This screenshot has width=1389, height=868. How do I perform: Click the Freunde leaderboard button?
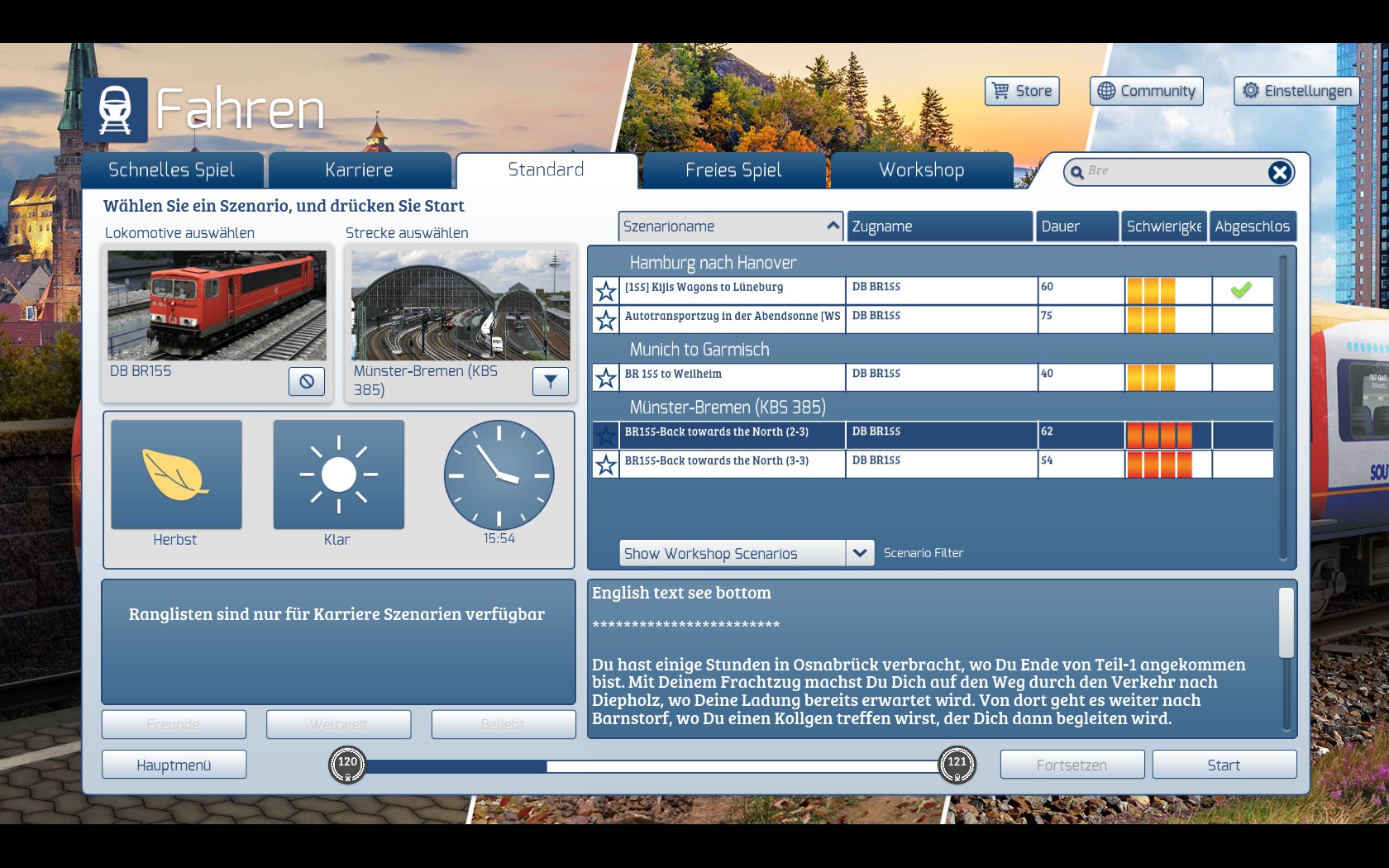tap(174, 724)
